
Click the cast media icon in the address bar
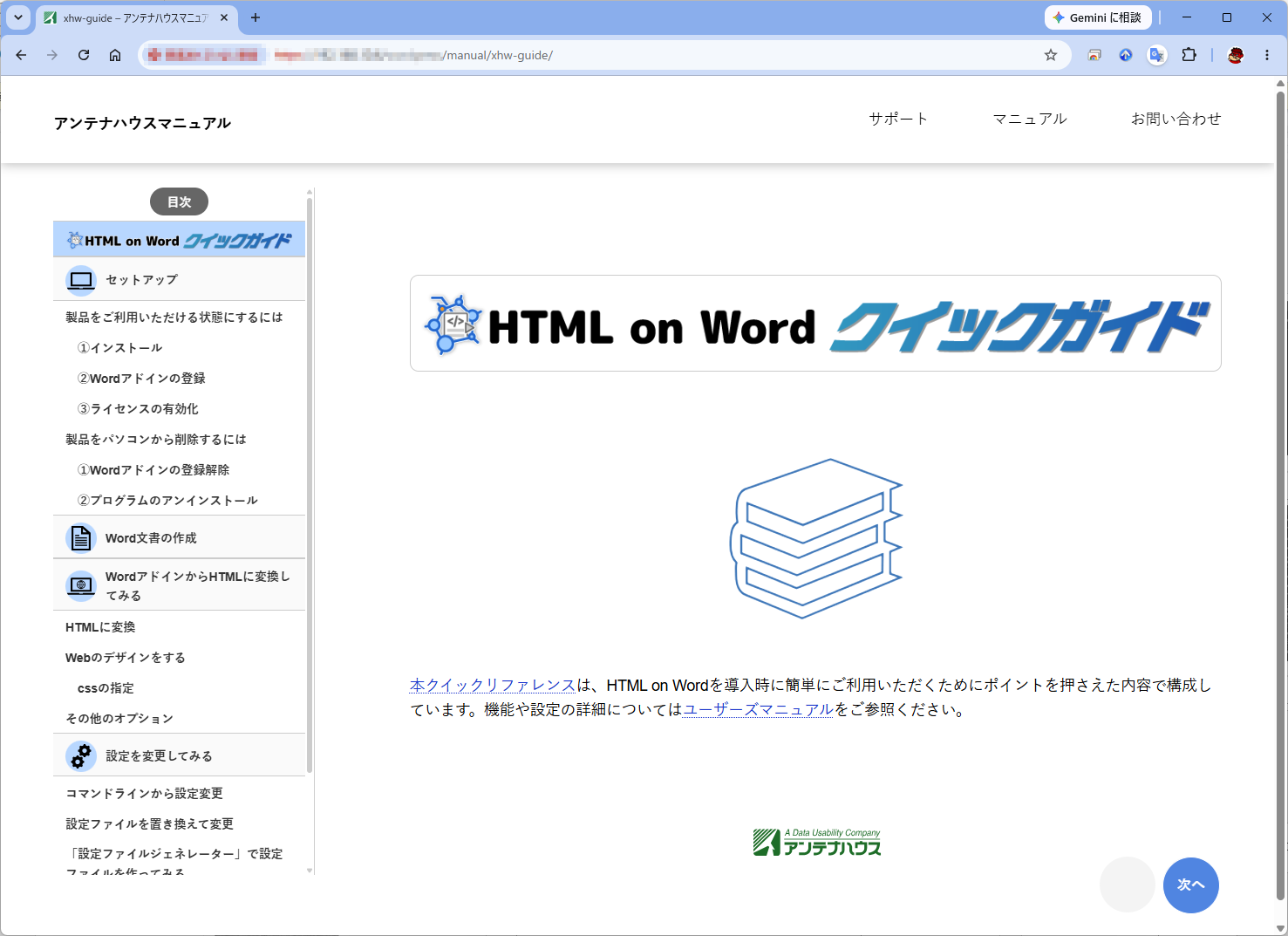[1094, 55]
